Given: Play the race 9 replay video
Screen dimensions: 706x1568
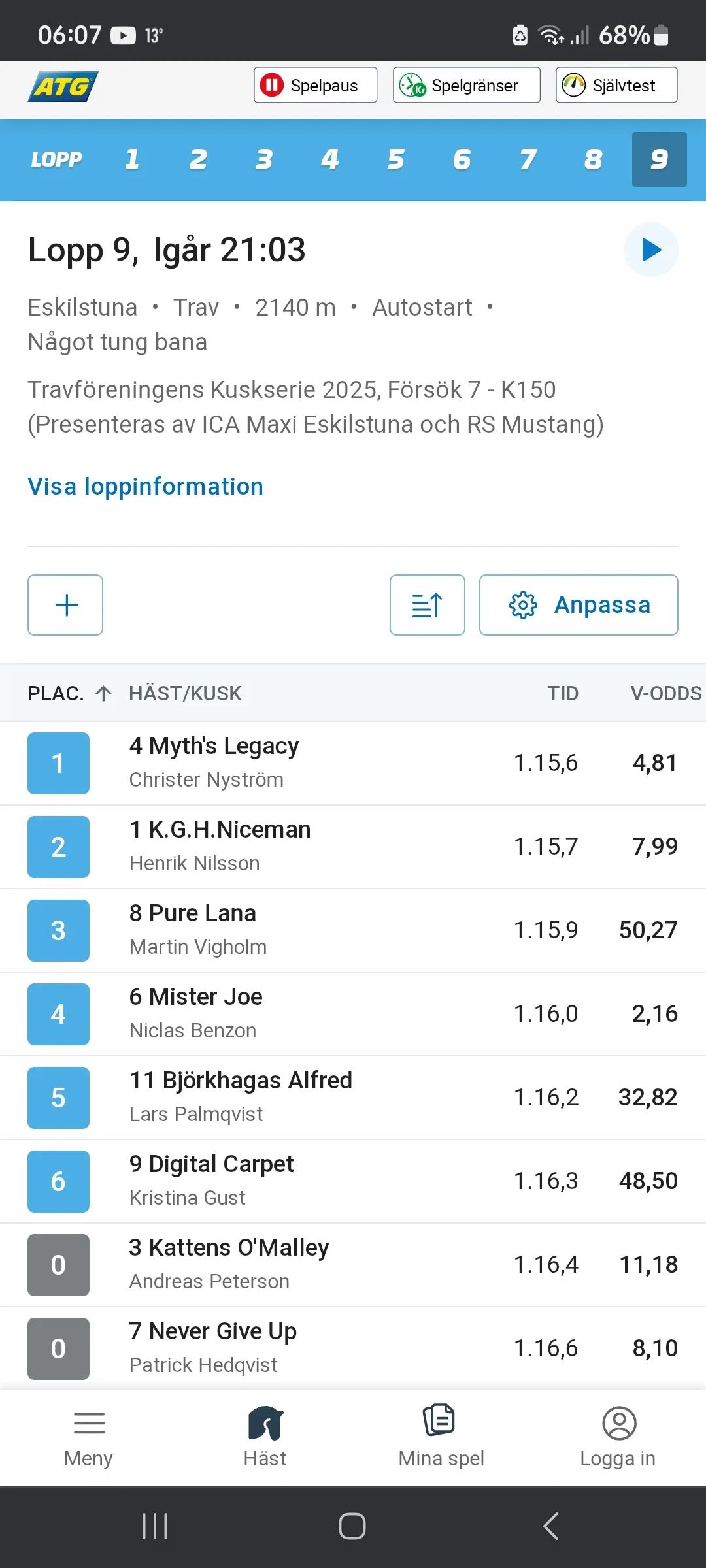Looking at the screenshot, I should 651,250.
